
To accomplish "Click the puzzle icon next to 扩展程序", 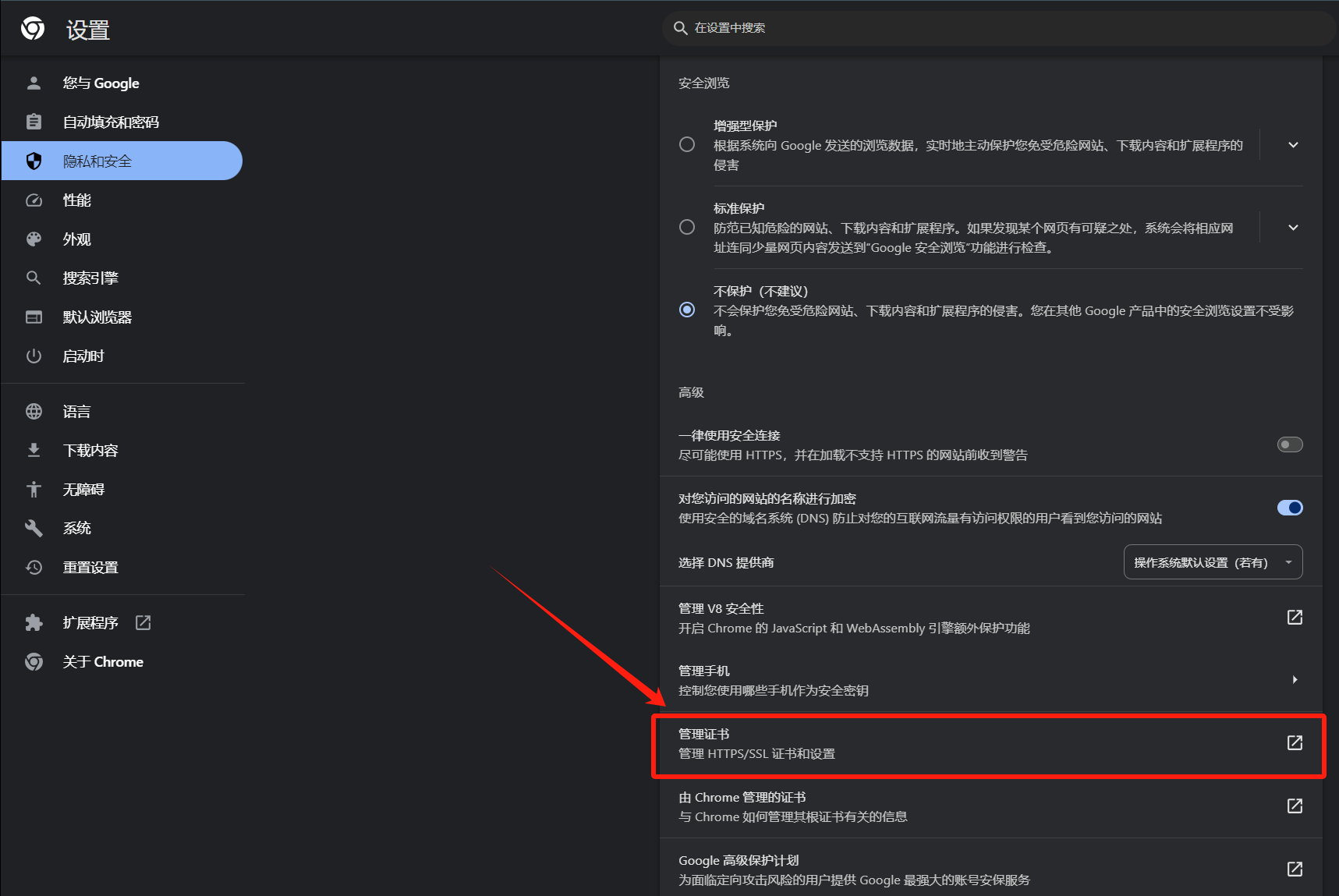I will [x=34, y=622].
